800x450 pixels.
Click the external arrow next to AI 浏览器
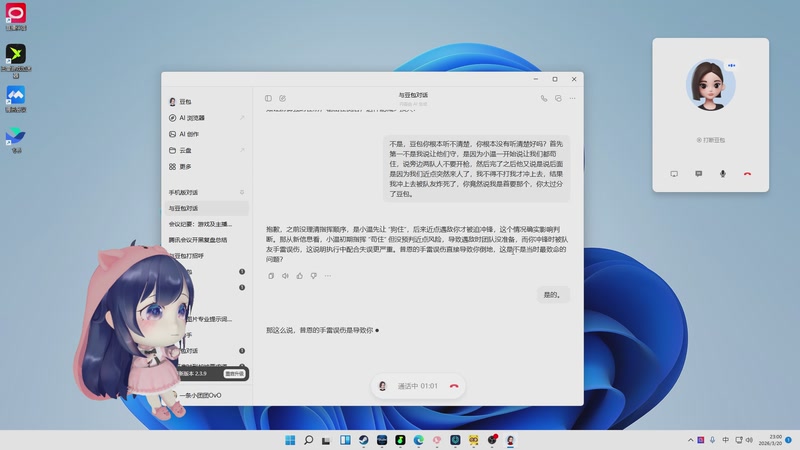pyautogui.click(x=242, y=118)
